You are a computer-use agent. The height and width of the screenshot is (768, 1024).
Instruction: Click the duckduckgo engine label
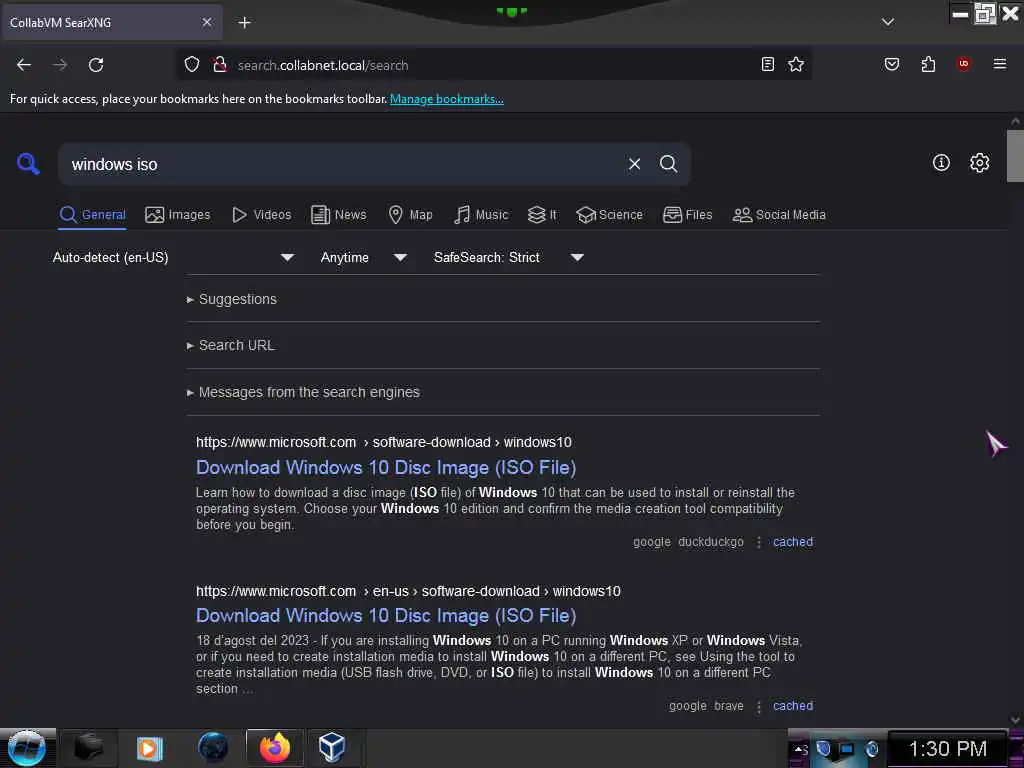tap(711, 542)
